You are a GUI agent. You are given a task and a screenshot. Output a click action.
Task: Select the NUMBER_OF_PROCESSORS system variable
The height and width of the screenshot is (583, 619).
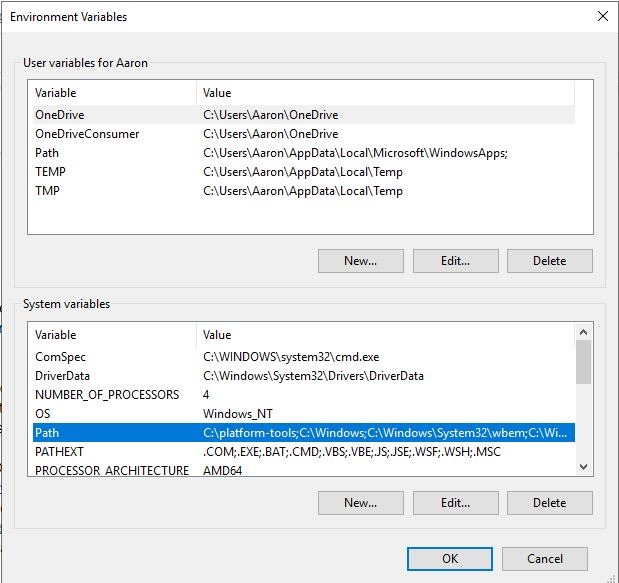[304, 395]
